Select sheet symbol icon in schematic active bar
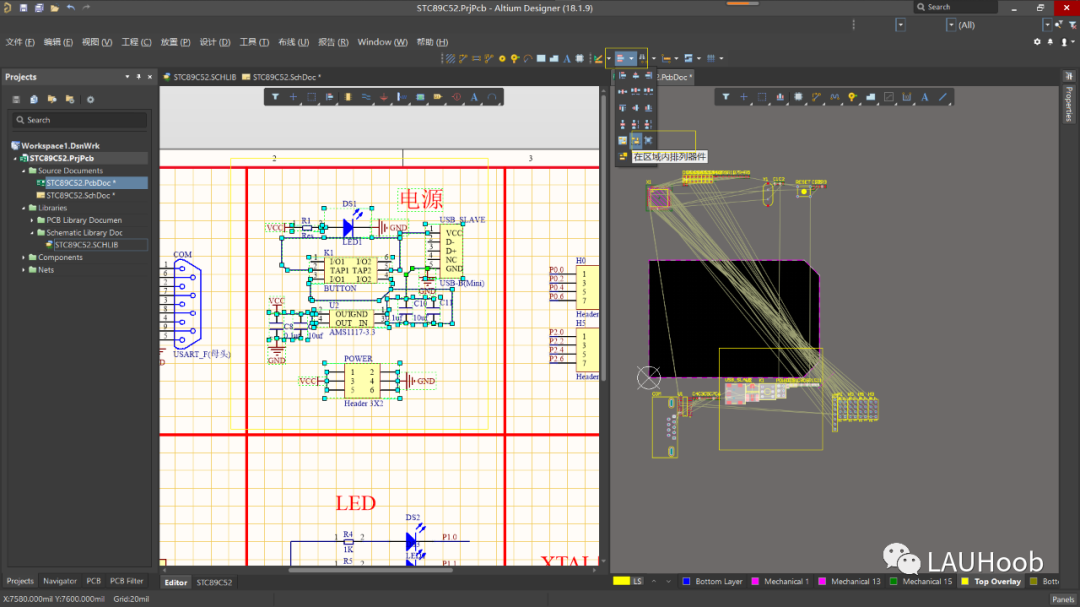This screenshot has height=607, width=1080. pos(420,97)
